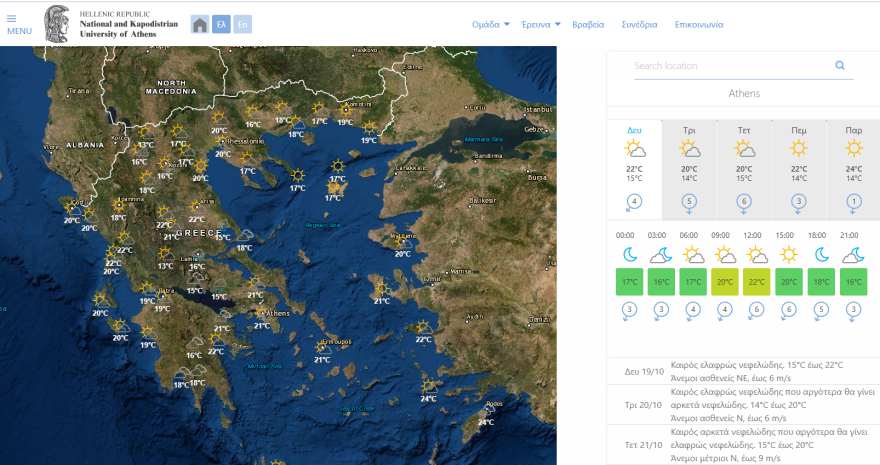Open the Συνέδρια menu item
The image size is (880, 465).
point(639,24)
